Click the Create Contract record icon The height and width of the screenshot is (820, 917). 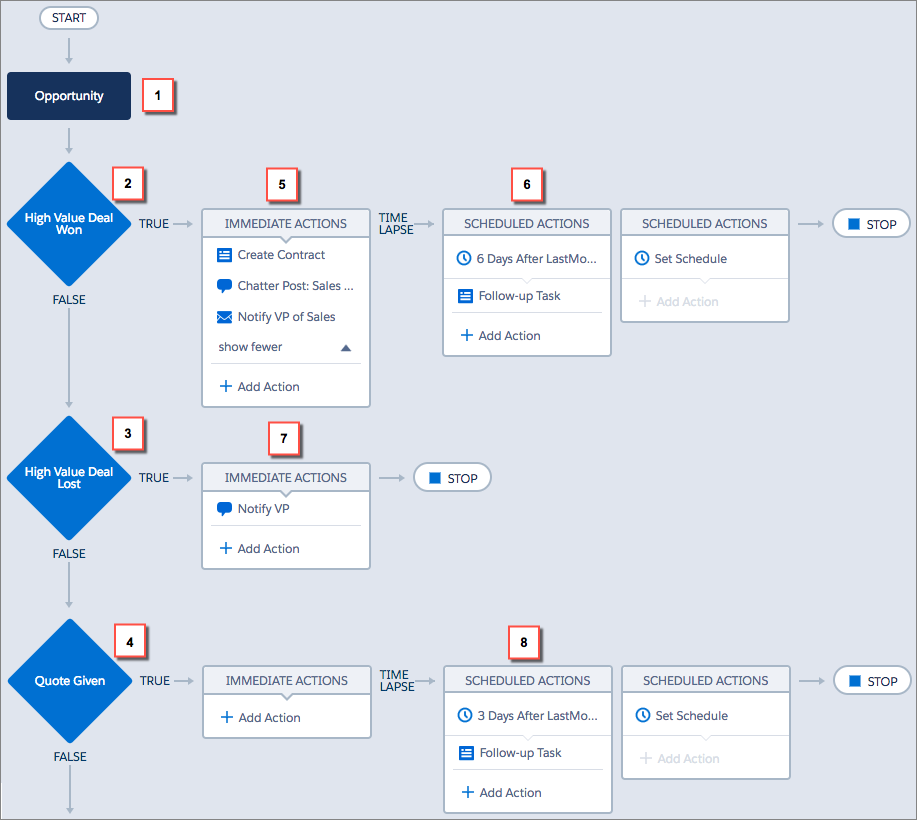224,255
